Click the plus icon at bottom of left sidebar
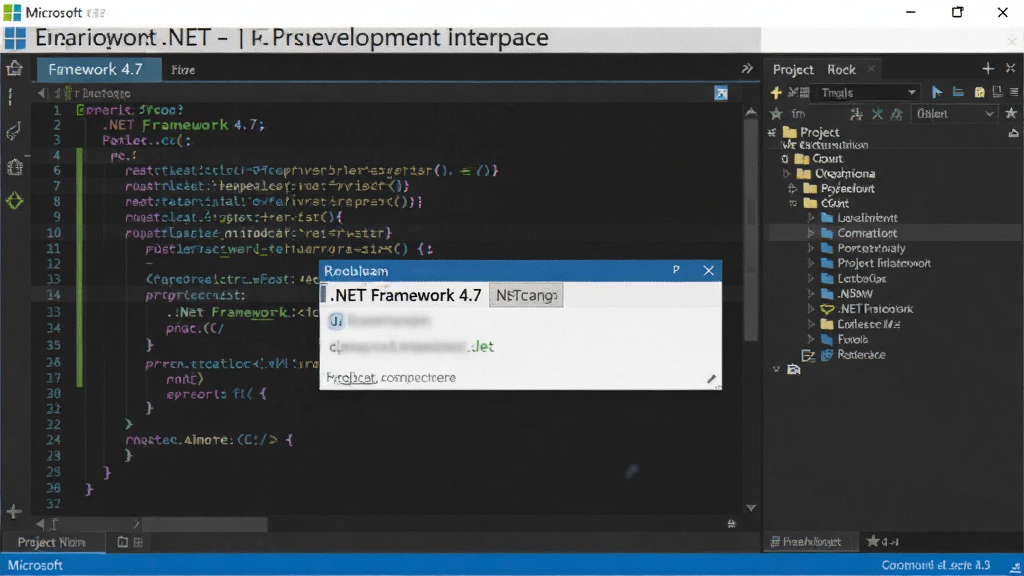The height and width of the screenshot is (576, 1024). (14, 511)
